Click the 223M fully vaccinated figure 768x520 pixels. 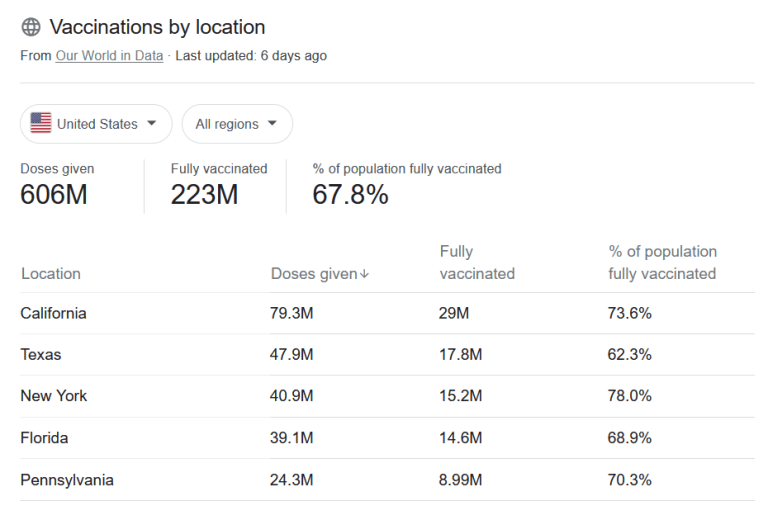(x=204, y=194)
